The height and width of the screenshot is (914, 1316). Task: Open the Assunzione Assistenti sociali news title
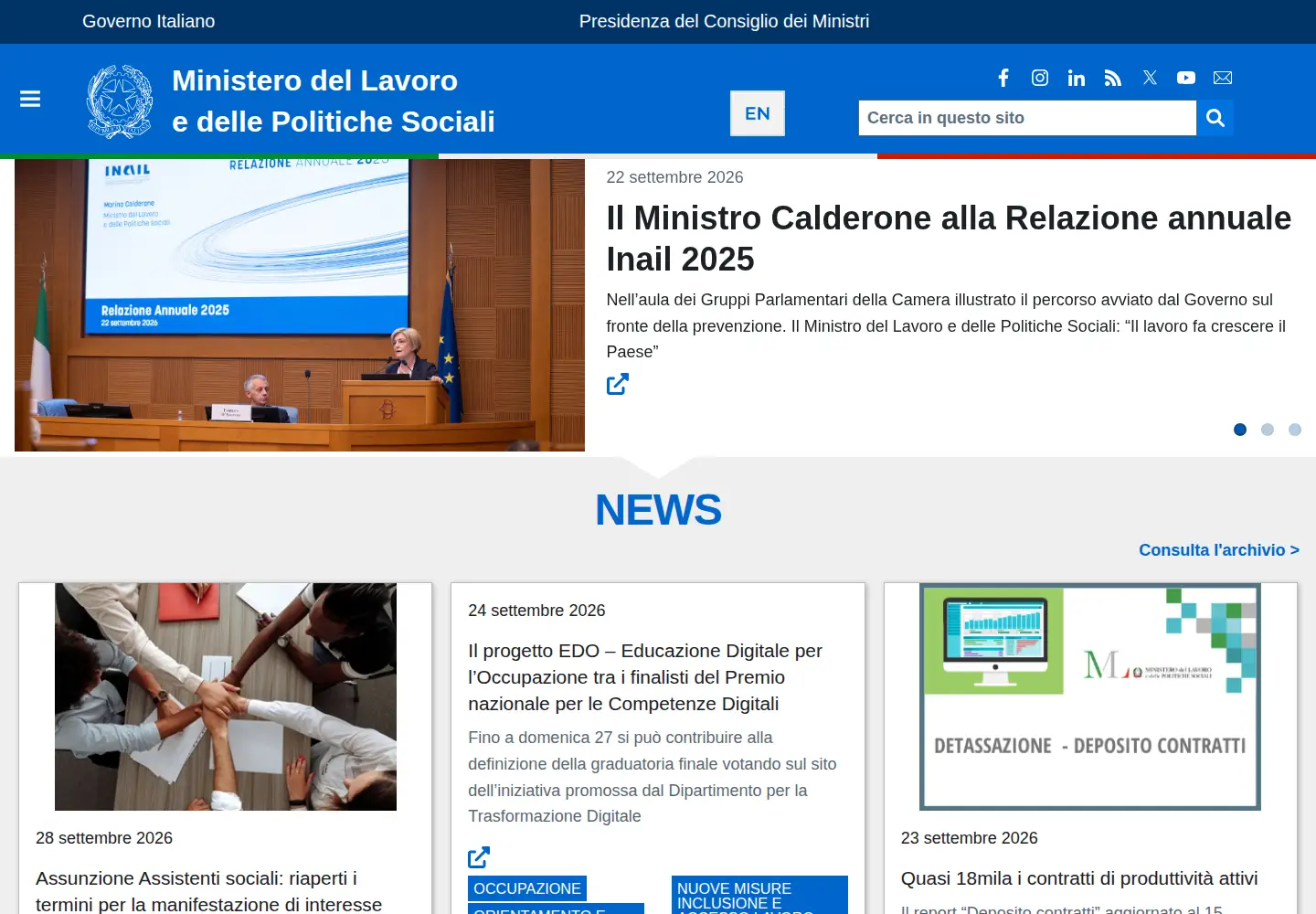click(x=209, y=891)
